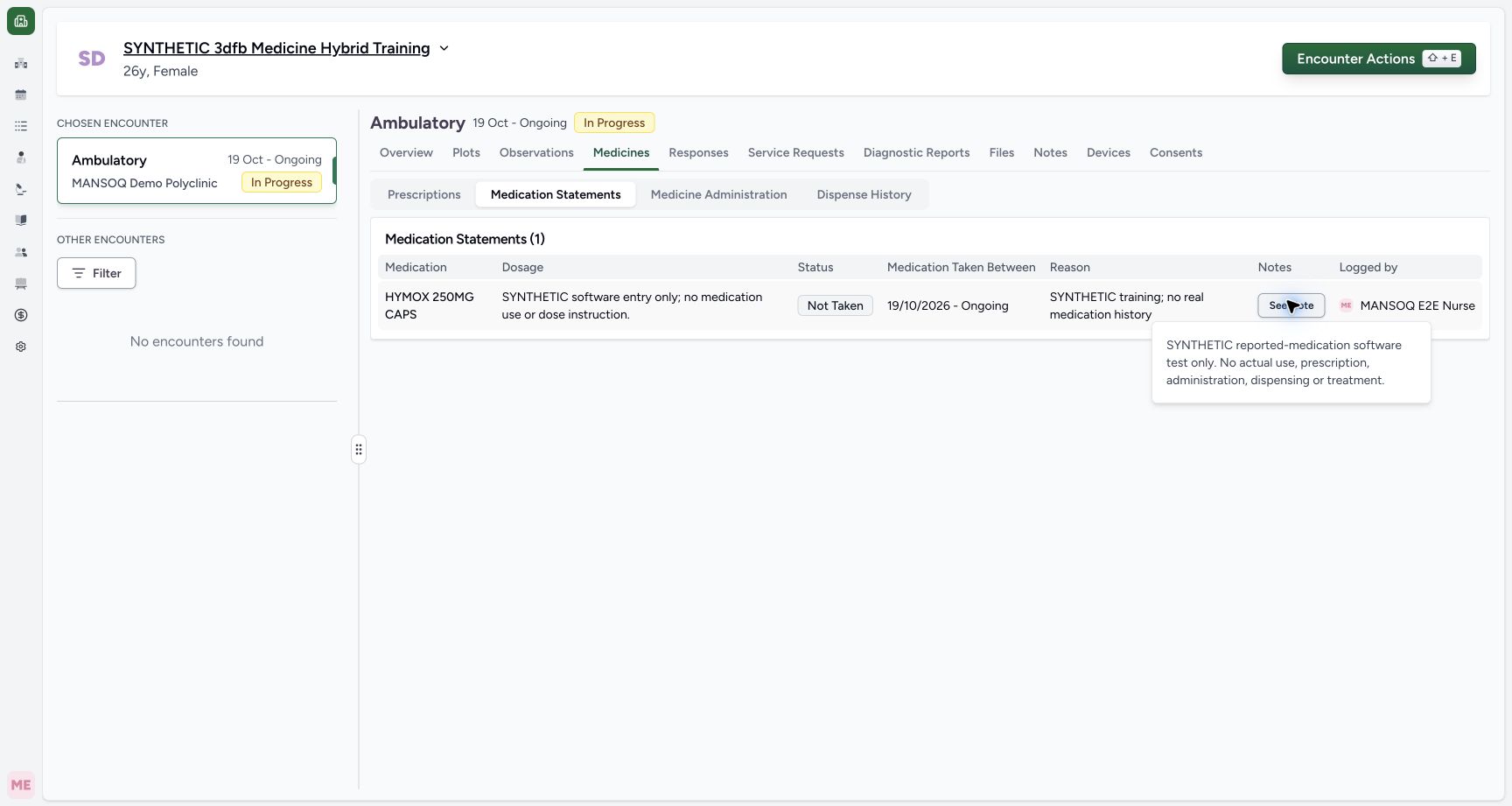
Task: Click the SD patient avatar
Action: pyautogui.click(x=92, y=59)
